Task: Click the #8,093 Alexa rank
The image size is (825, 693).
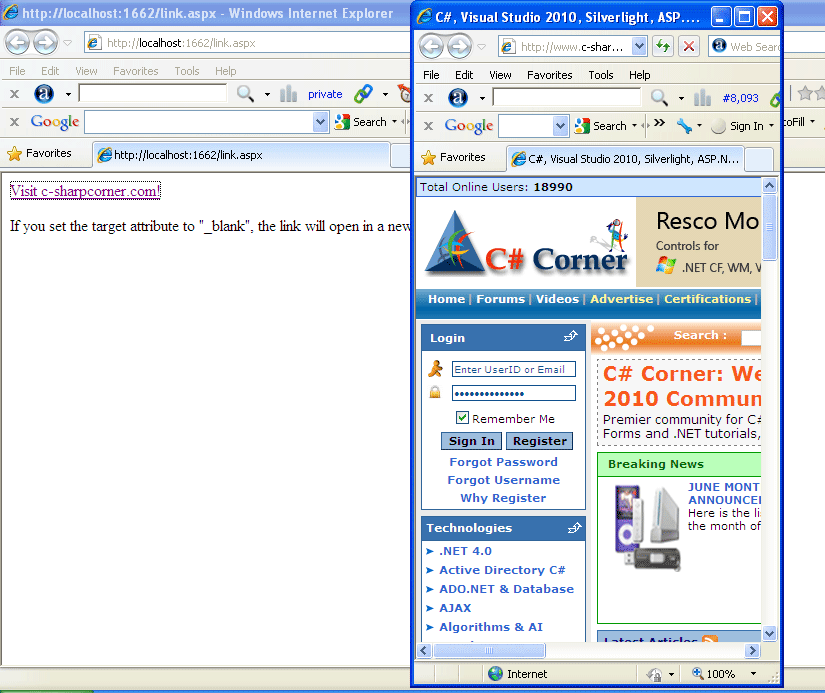Action: (x=740, y=98)
